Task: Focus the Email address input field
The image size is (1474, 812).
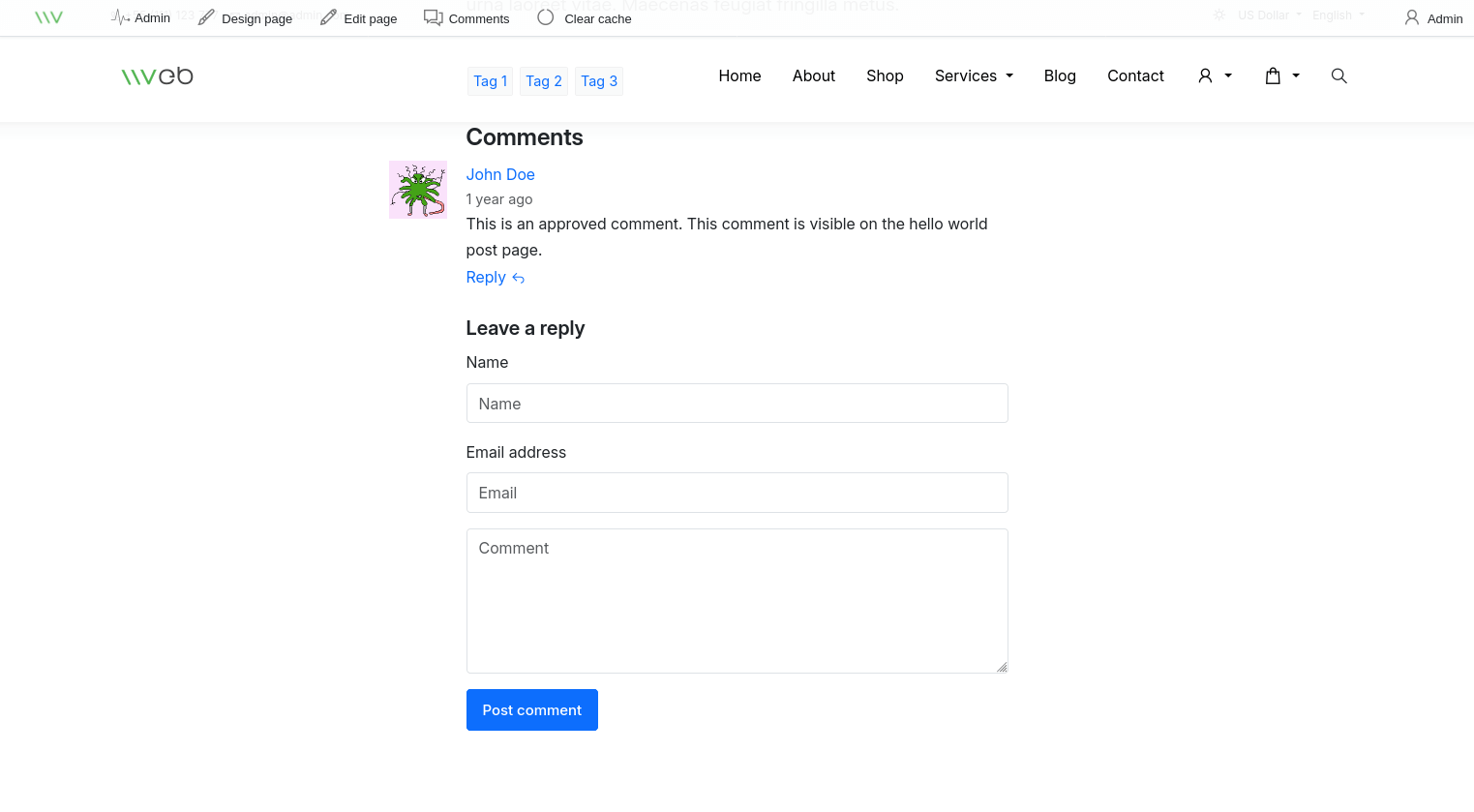Action: click(737, 493)
